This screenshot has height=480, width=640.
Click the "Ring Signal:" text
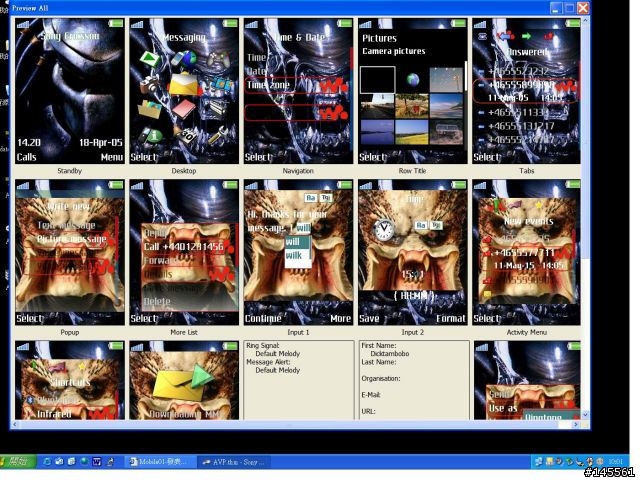tap(262, 345)
